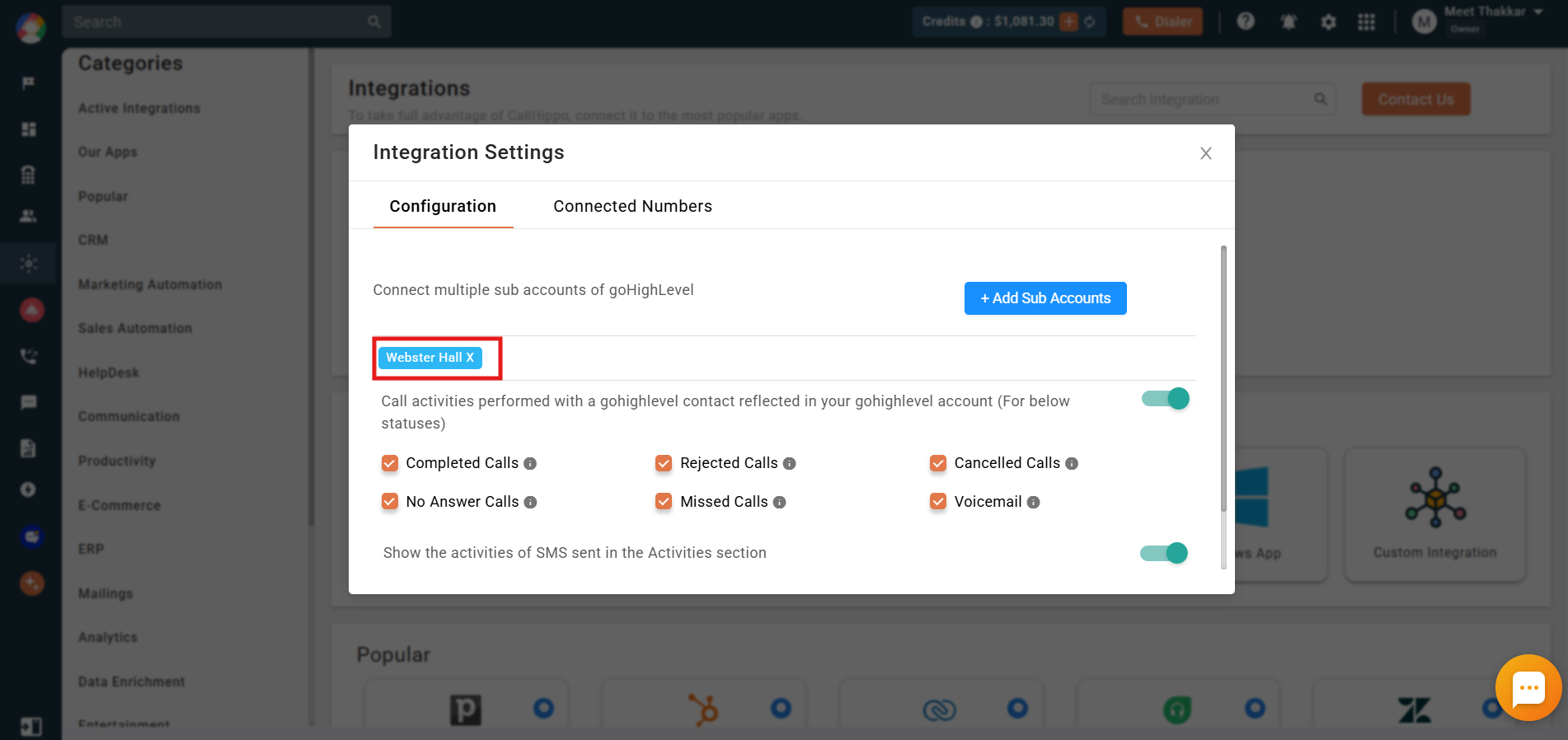
Task: Uncheck Missed Calls checkbox
Action: tap(664, 501)
